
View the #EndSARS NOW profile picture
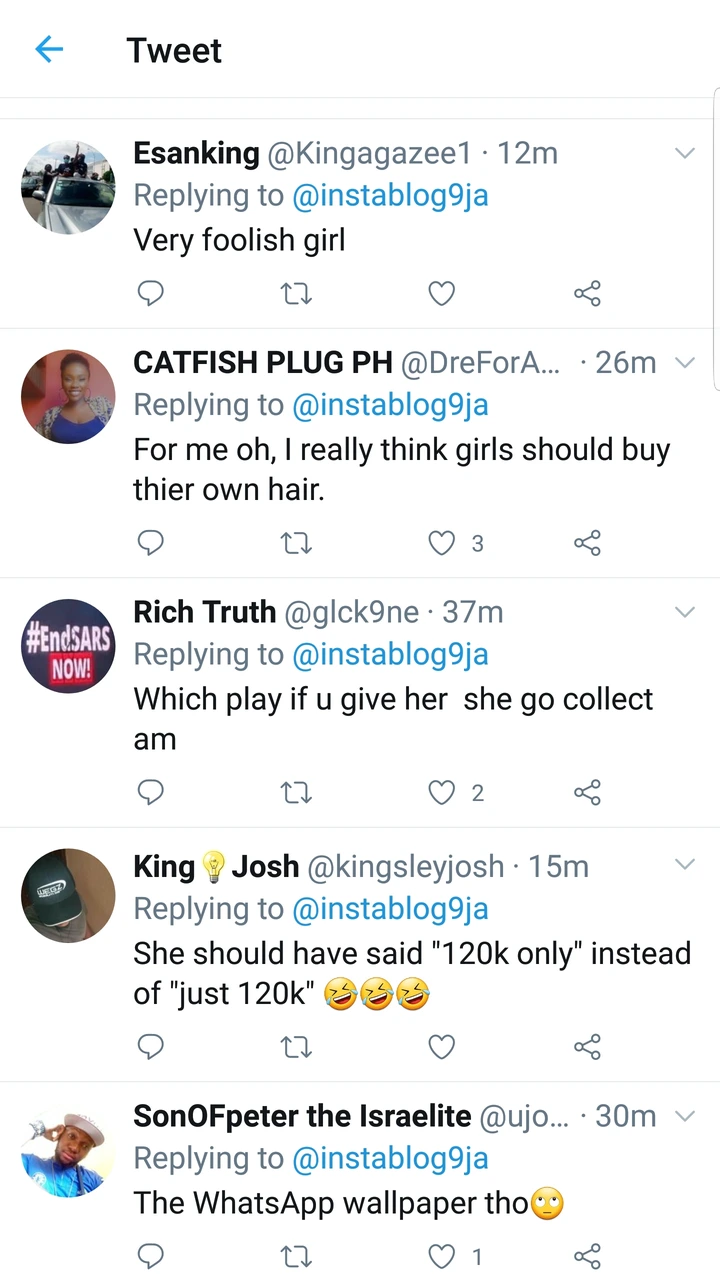[x=69, y=645]
